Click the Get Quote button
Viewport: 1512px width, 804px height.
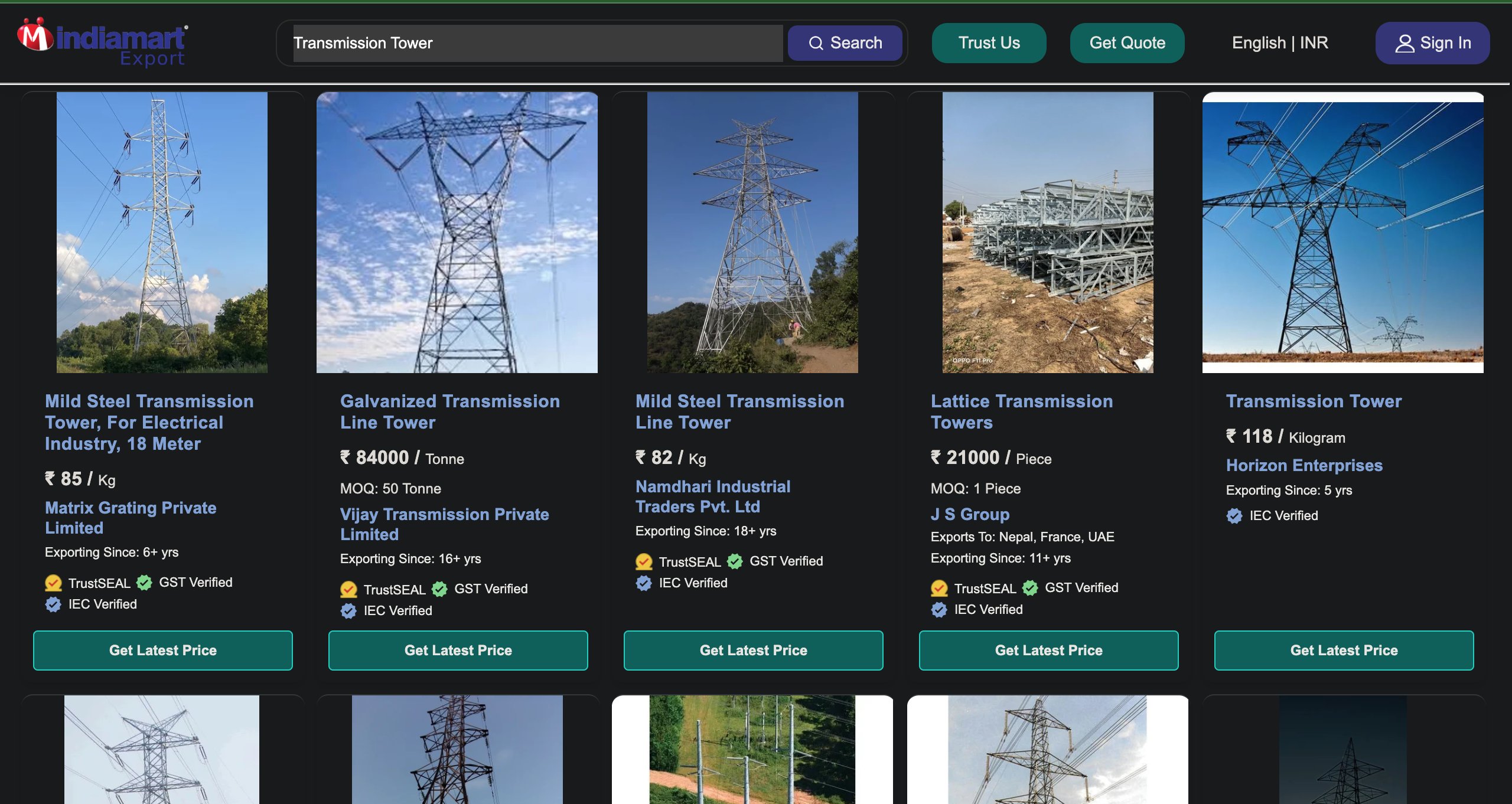click(1127, 43)
